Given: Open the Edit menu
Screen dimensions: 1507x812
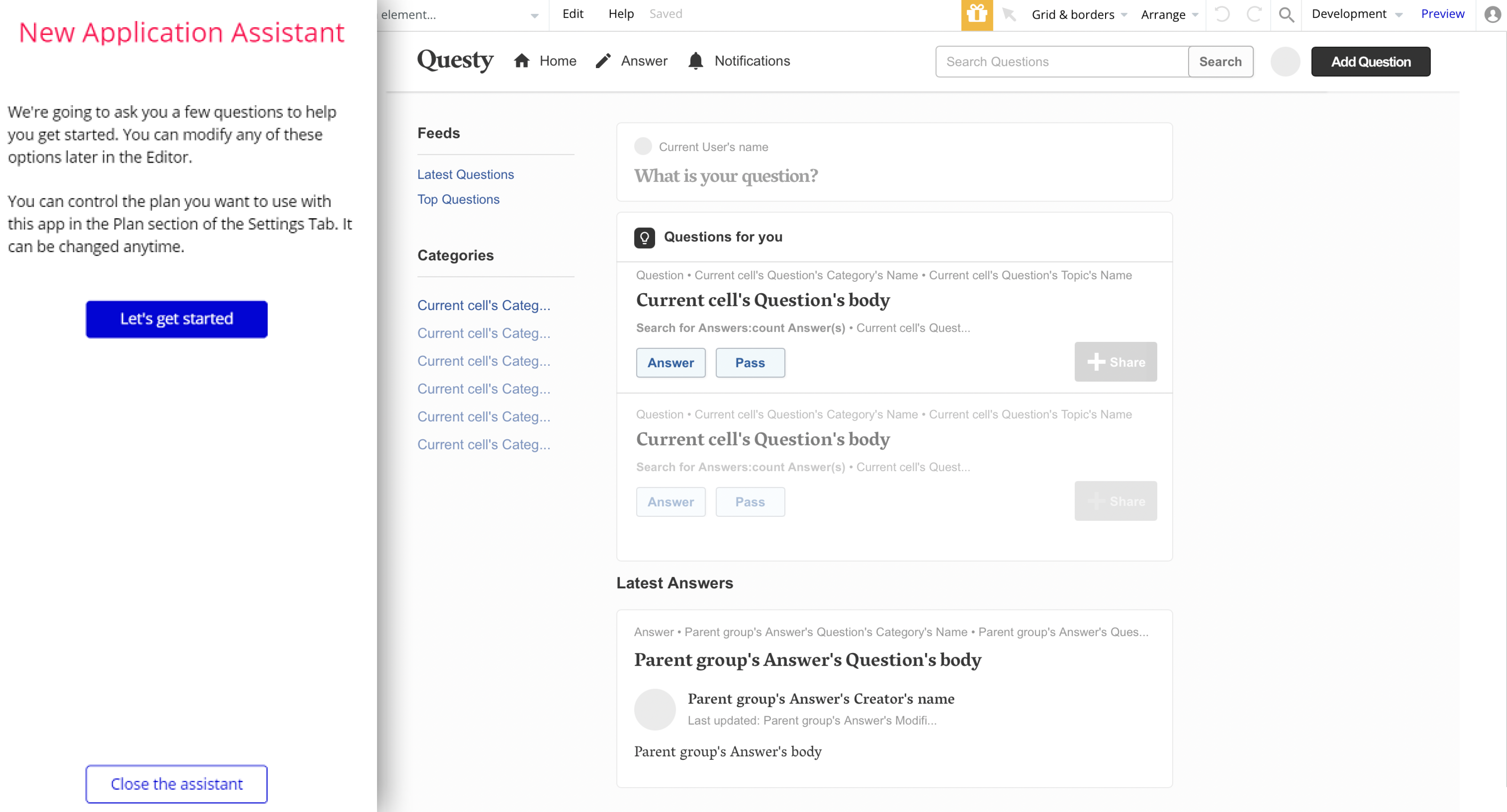Looking at the screenshot, I should coord(572,14).
